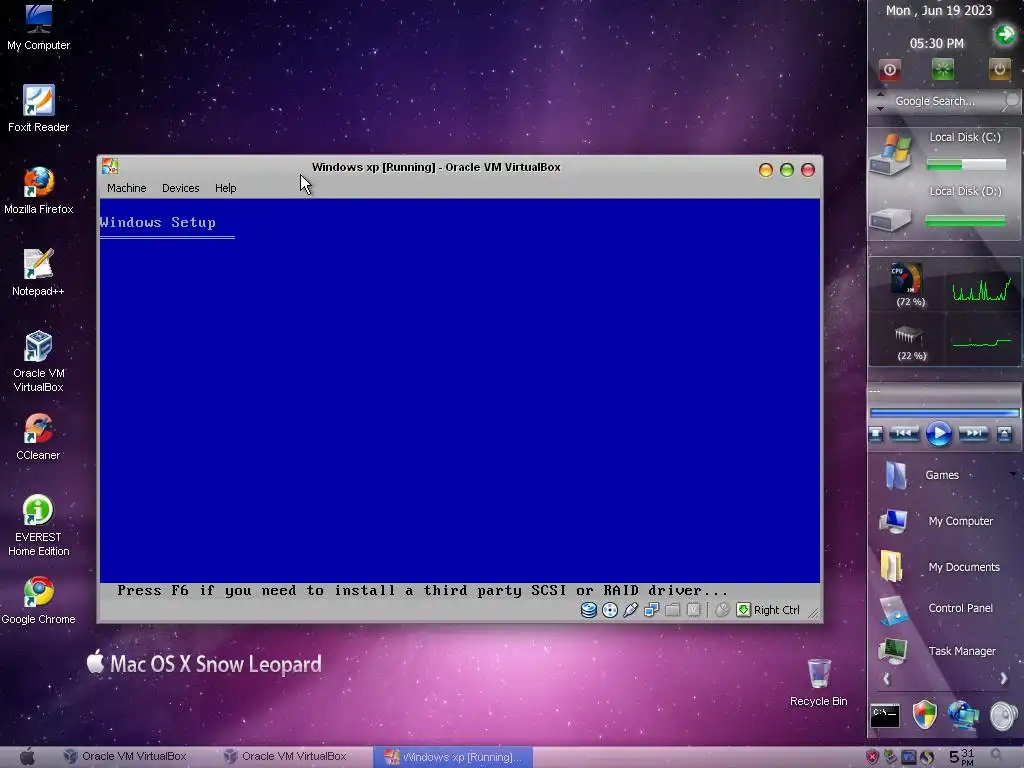Switch to first Oracle VM VirtualBox taskbar button
The width and height of the screenshot is (1024, 768).
(125, 756)
